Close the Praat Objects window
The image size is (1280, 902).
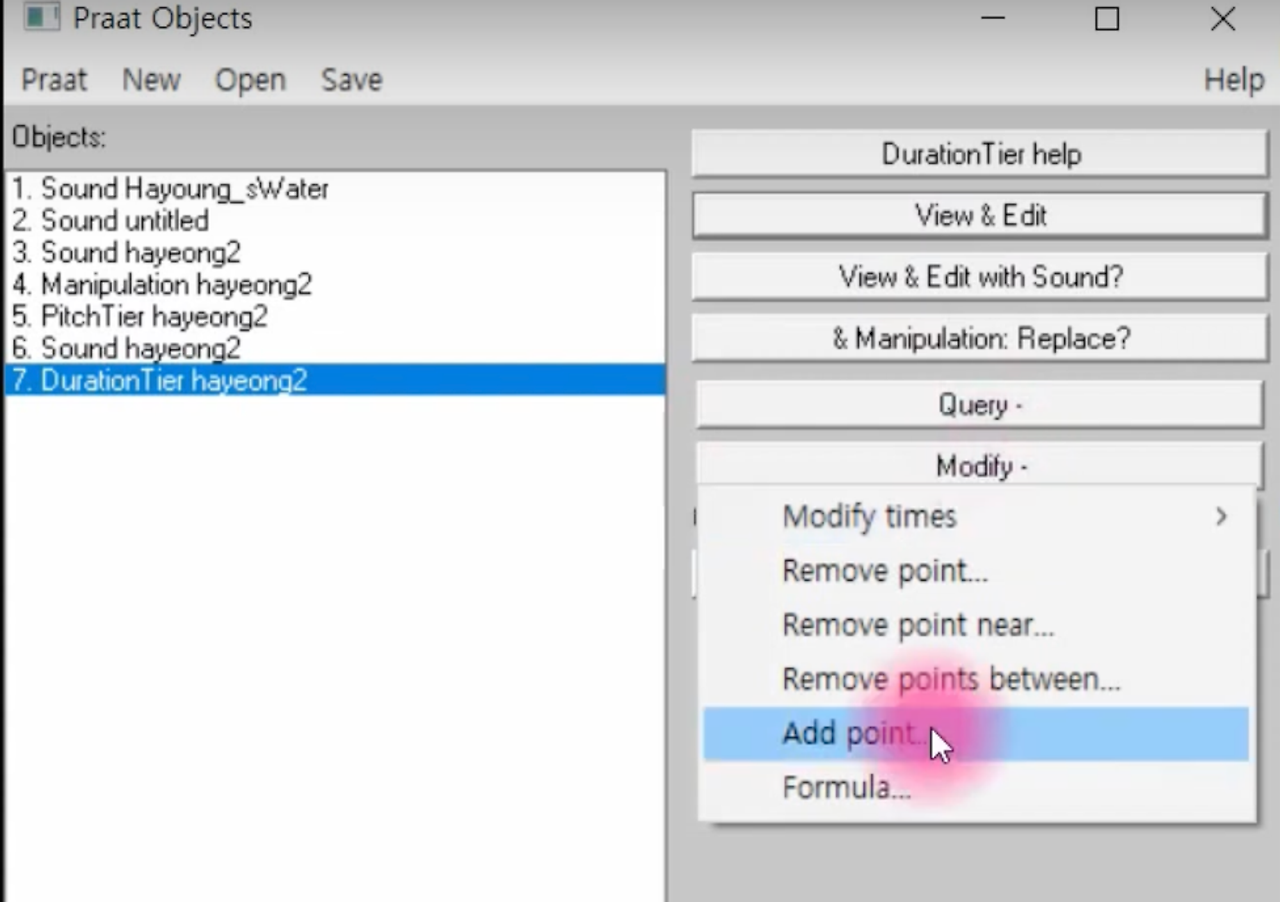coord(1222,18)
